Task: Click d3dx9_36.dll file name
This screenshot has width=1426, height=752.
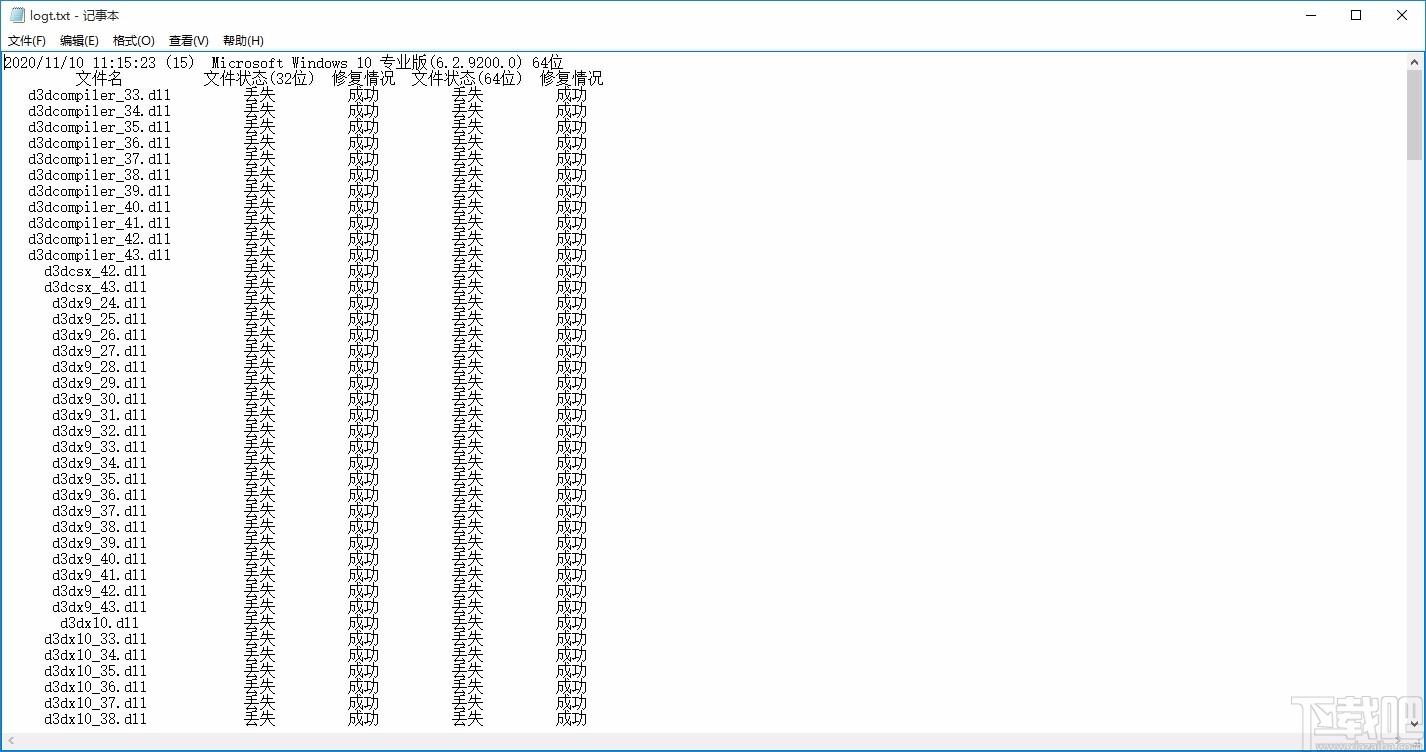Action: [x=99, y=495]
